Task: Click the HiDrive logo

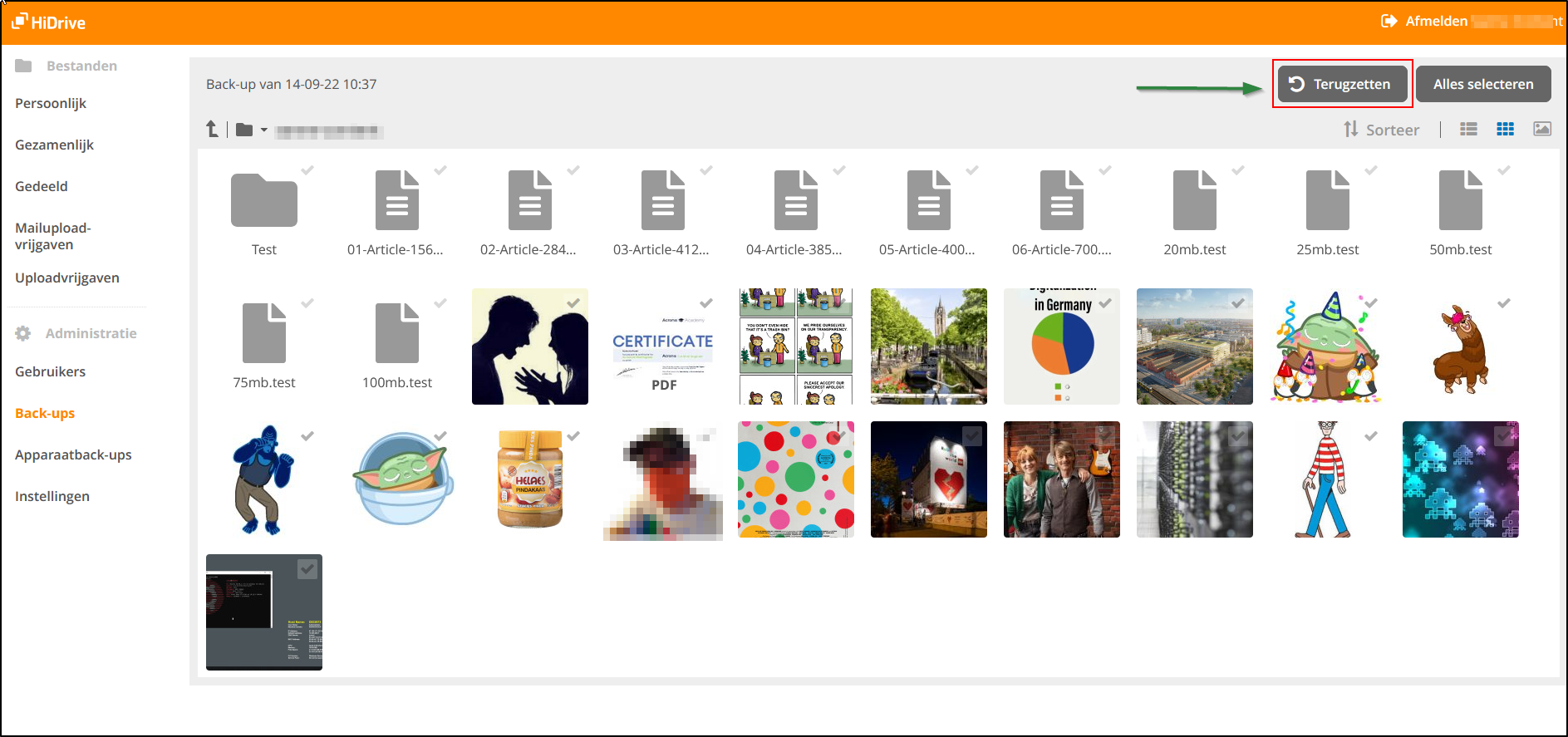Action: coord(48,22)
